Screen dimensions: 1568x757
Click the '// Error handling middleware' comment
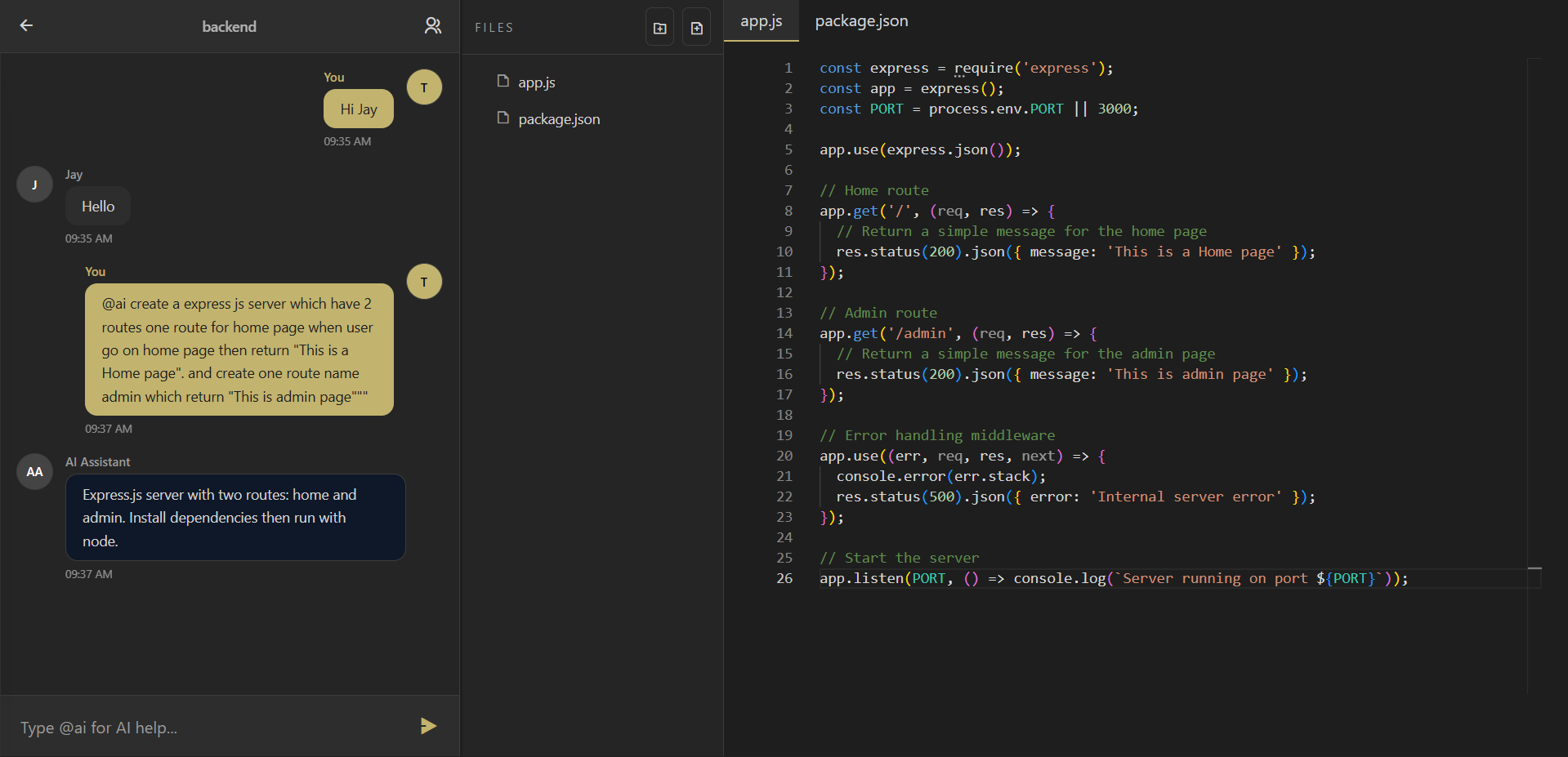tap(937, 435)
